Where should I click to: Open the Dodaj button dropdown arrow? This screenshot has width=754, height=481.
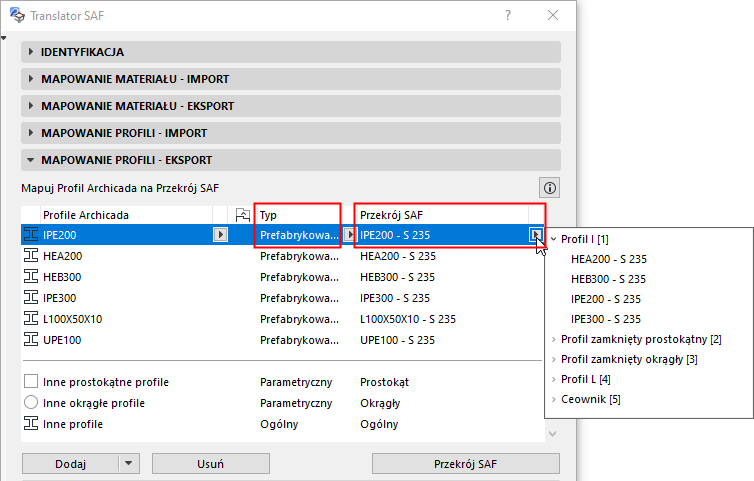point(128,464)
